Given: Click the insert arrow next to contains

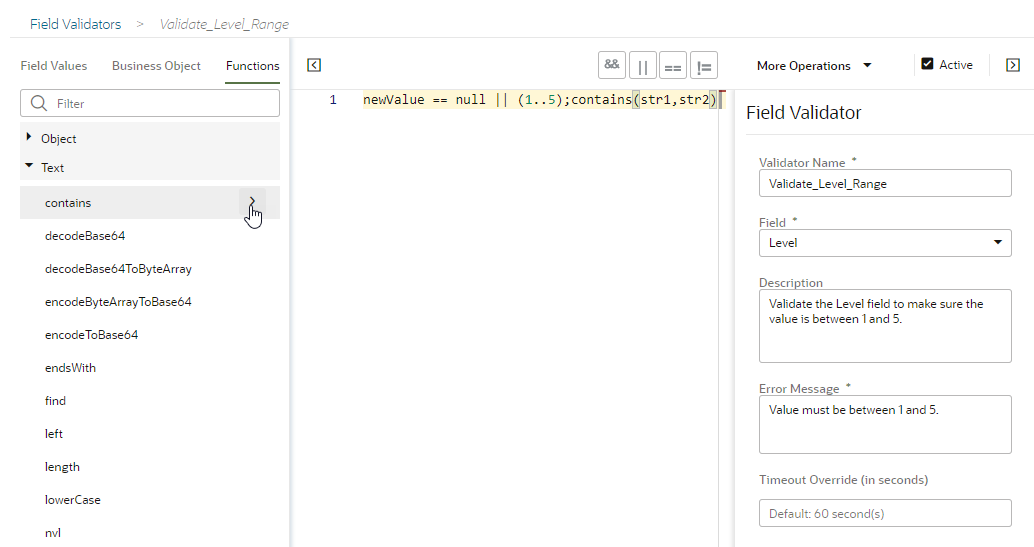Looking at the screenshot, I should point(252,202).
